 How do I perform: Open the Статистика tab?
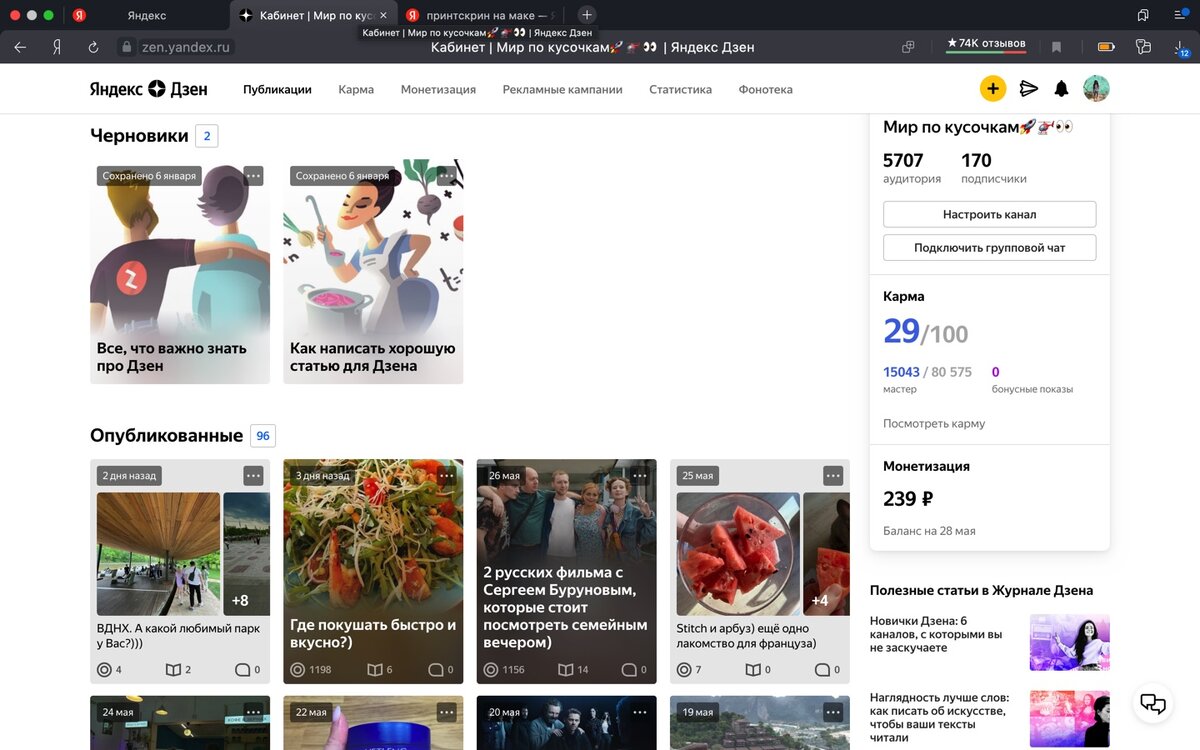680,89
